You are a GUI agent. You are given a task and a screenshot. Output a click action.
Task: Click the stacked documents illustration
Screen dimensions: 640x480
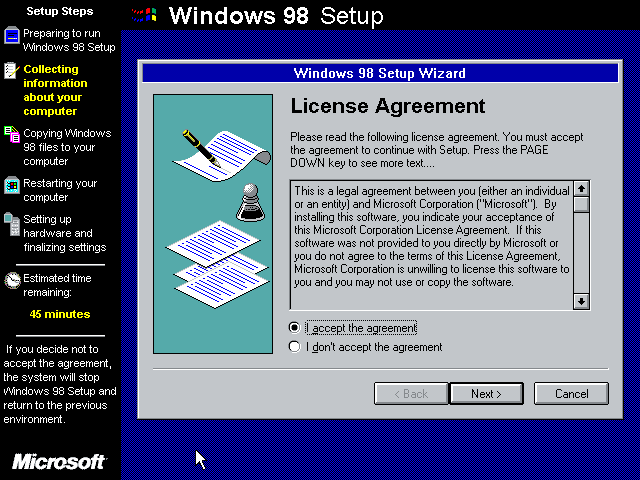coord(217,264)
